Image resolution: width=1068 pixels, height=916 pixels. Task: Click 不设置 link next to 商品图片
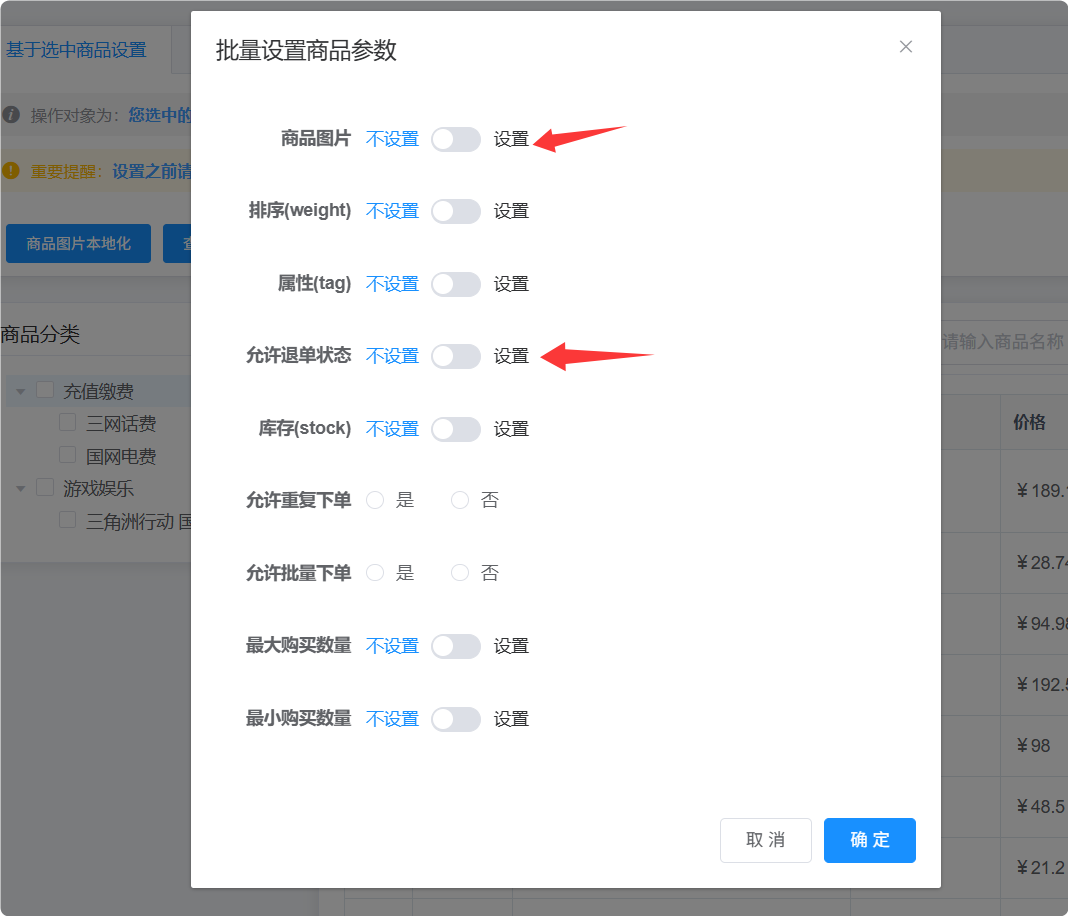coord(392,139)
